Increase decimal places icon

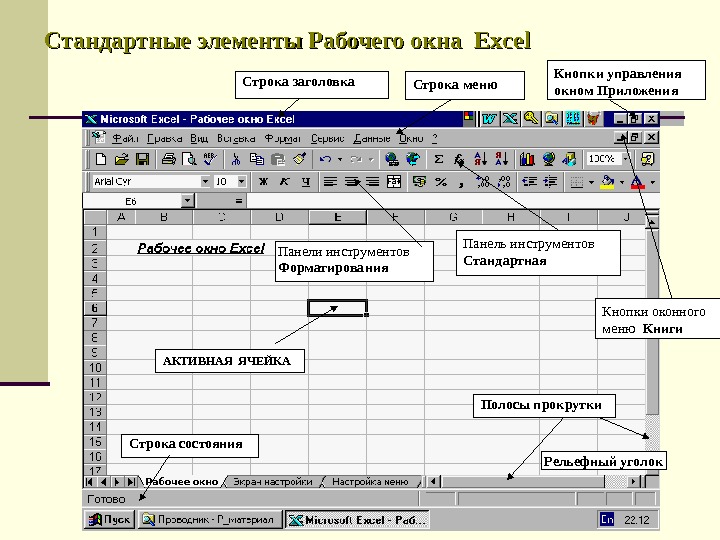pyautogui.click(x=483, y=182)
